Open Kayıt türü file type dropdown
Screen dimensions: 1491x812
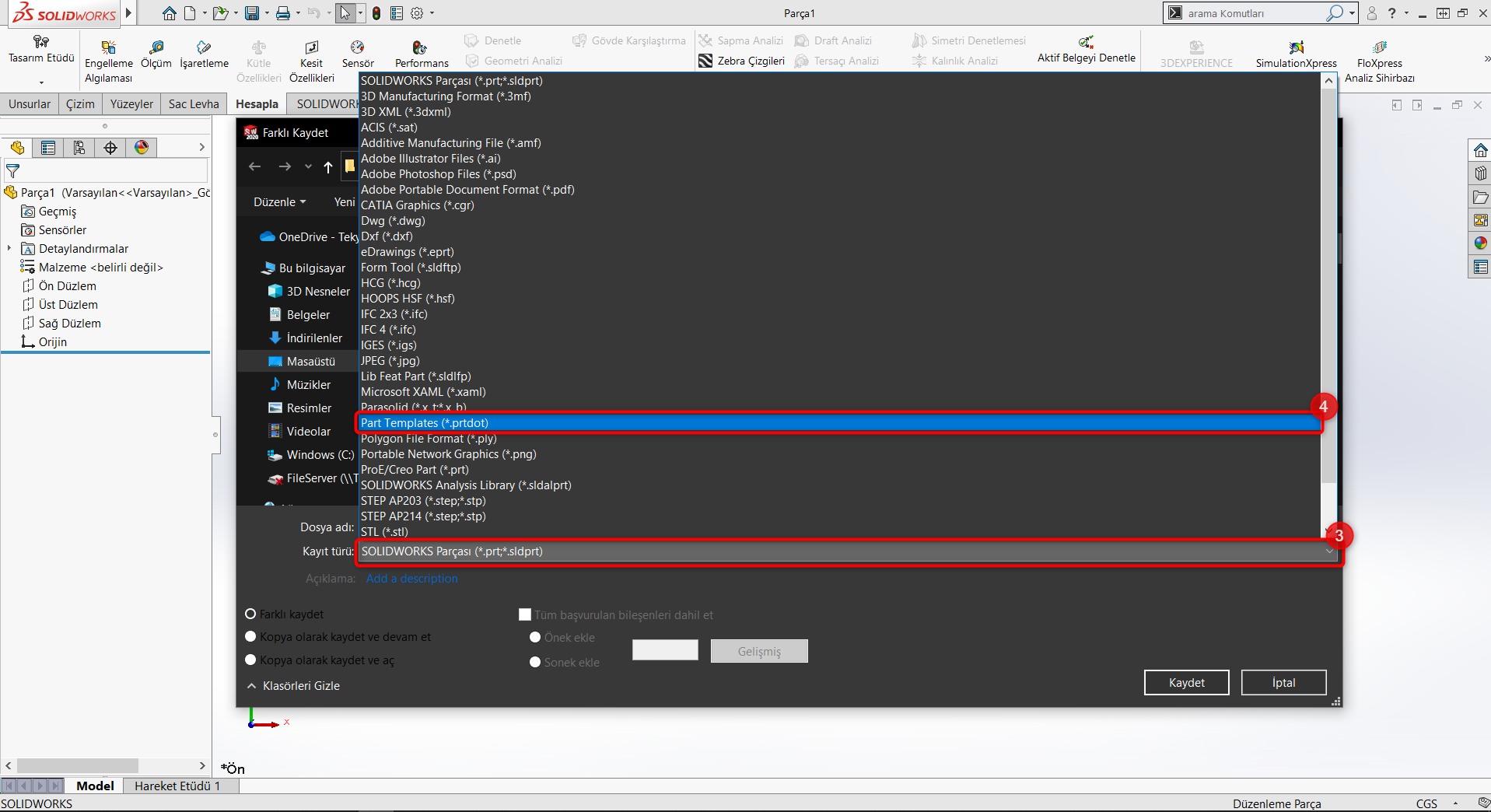coord(848,551)
